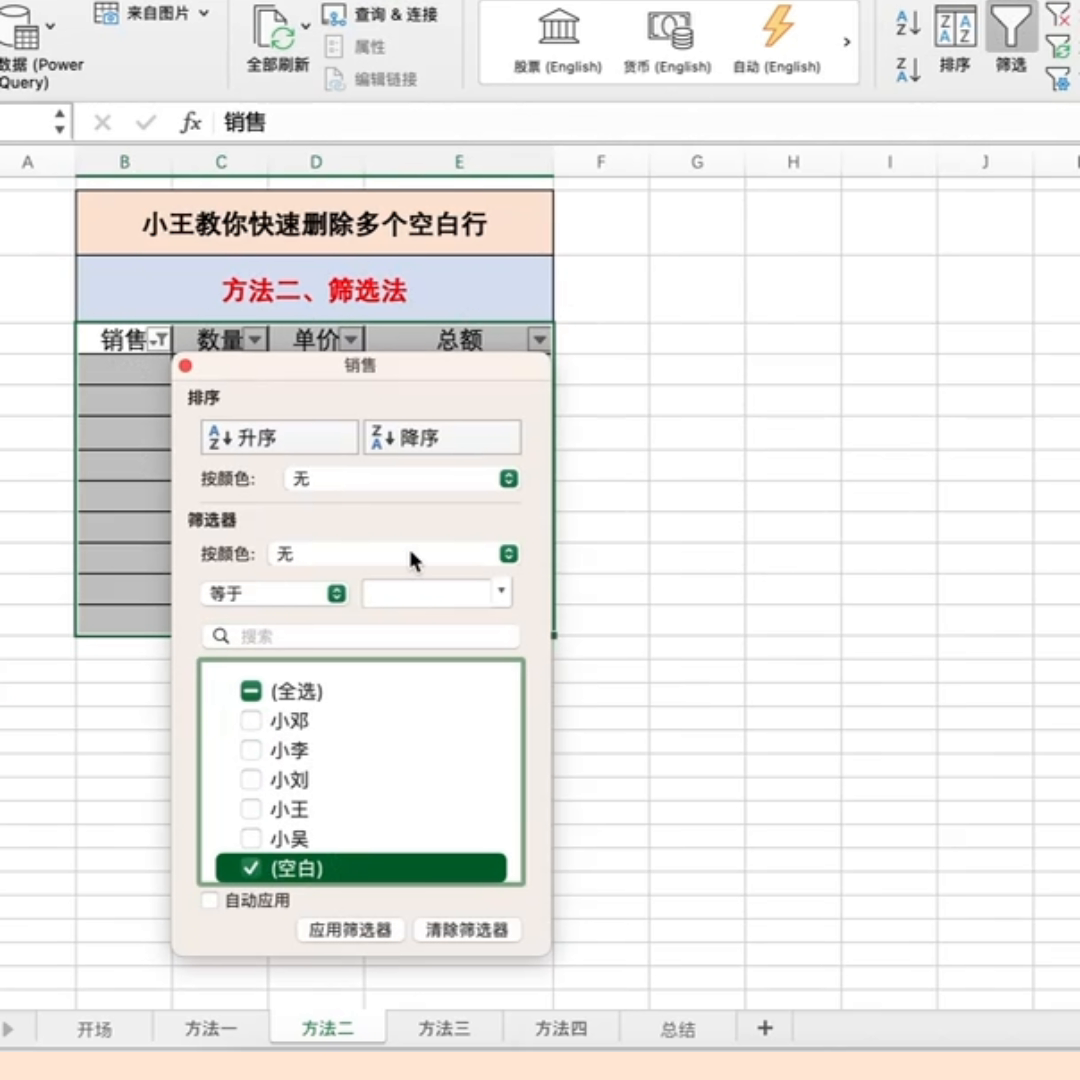Check the 小刘 checkbox
The width and height of the screenshot is (1080, 1080).
pos(251,779)
